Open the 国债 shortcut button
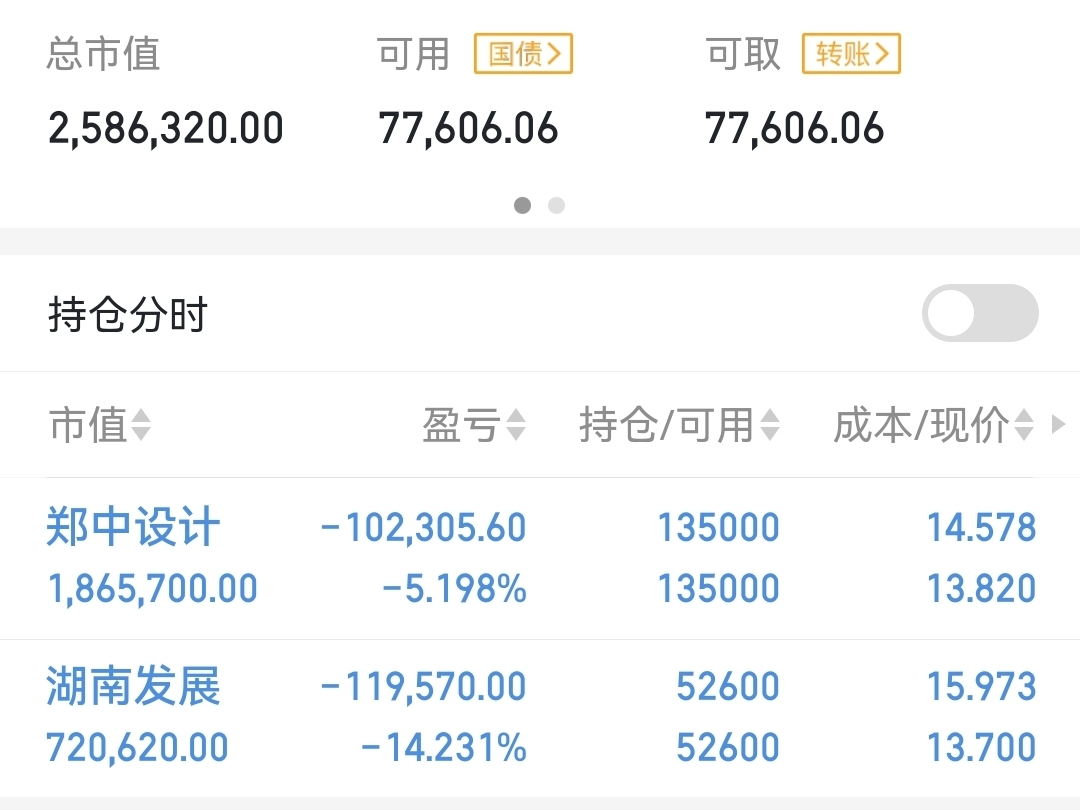 point(523,53)
